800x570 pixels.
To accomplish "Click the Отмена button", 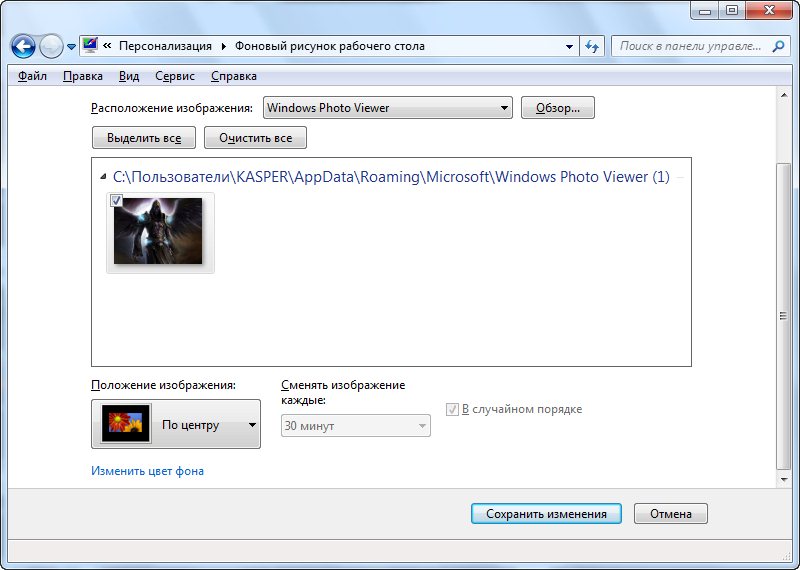I will point(670,513).
